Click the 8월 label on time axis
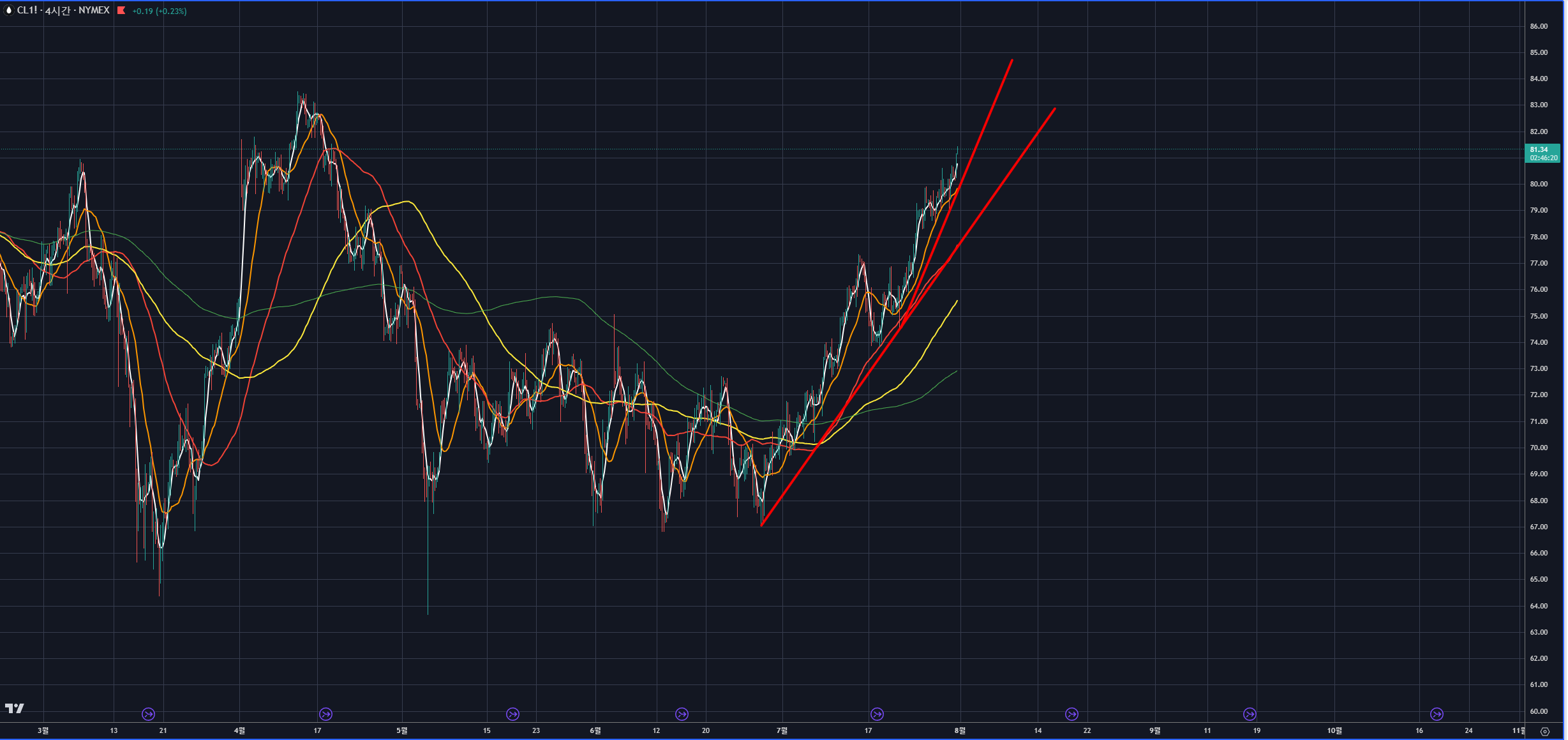The width and height of the screenshot is (1568, 740). (960, 730)
